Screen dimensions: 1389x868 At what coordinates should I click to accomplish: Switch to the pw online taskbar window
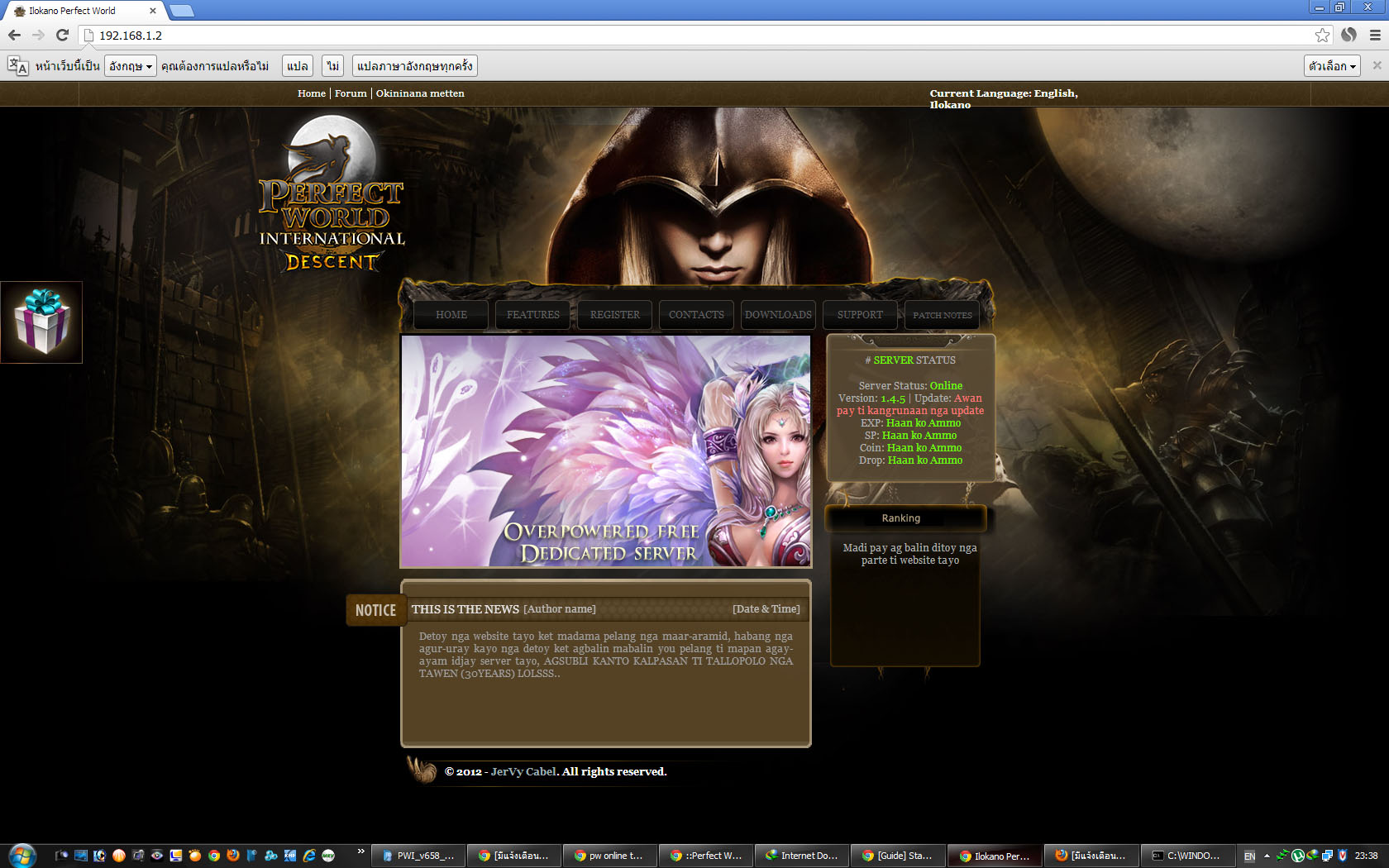(610, 856)
